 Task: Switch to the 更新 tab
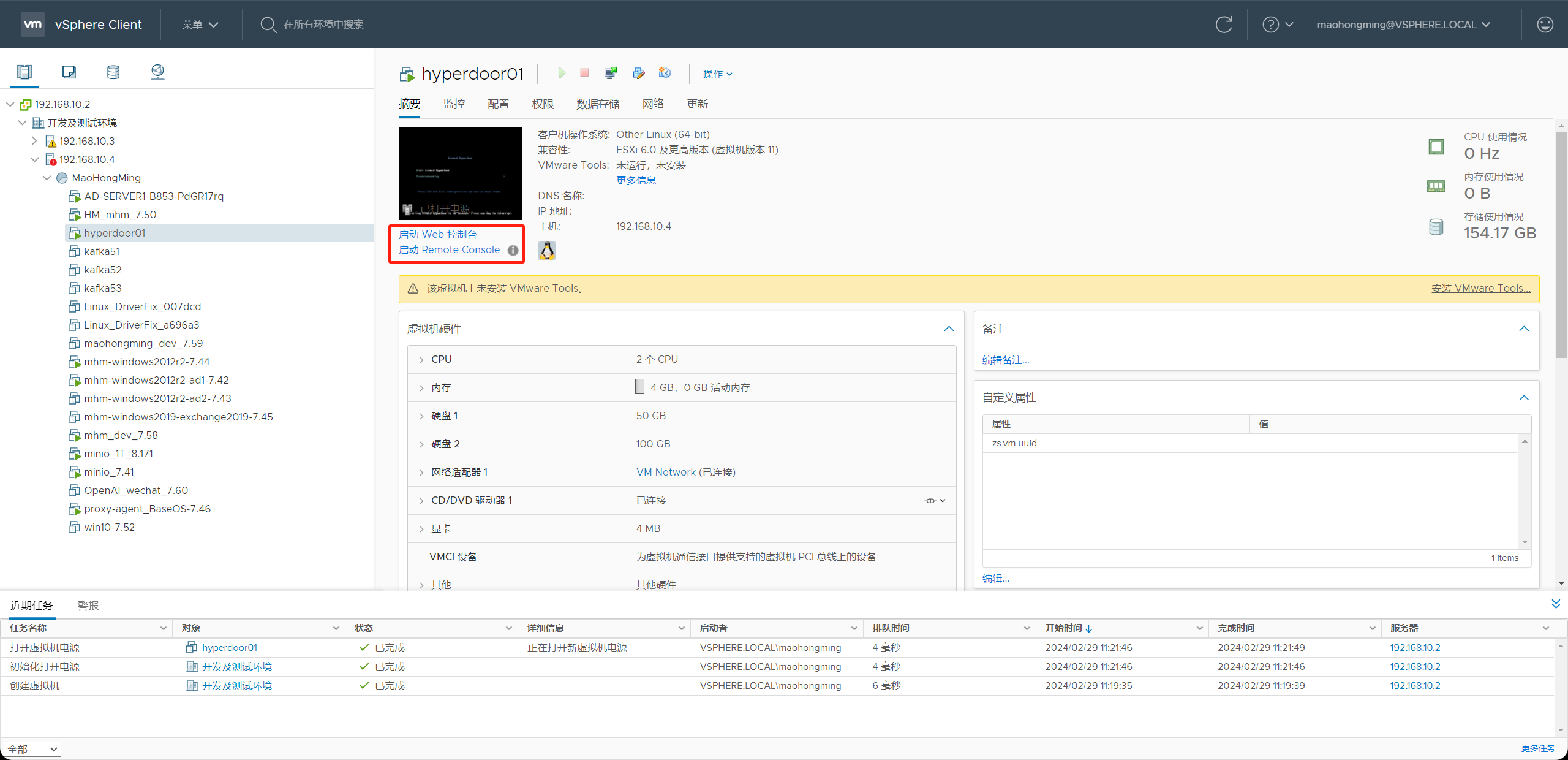(697, 104)
